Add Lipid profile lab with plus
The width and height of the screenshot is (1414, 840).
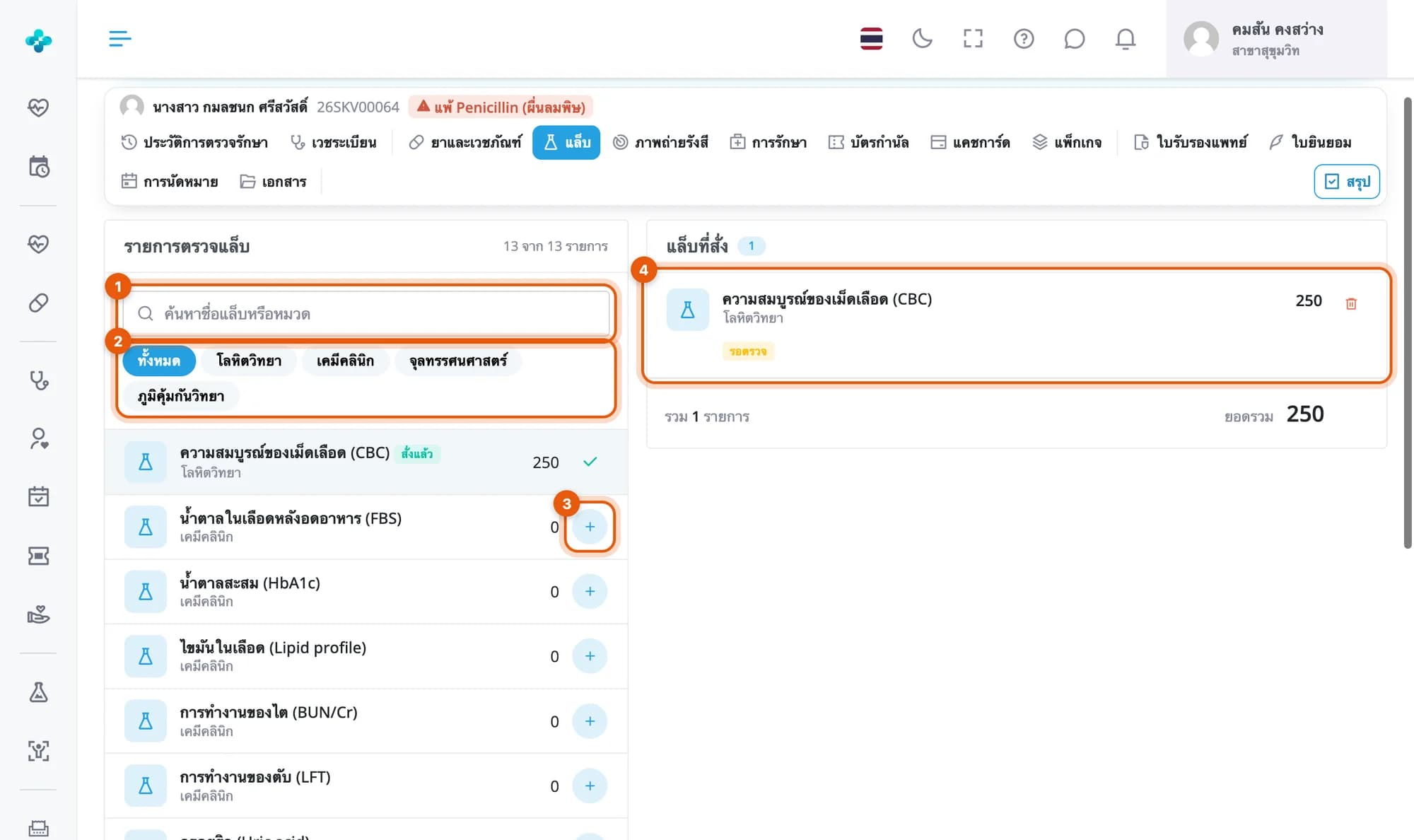(x=590, y=656)
